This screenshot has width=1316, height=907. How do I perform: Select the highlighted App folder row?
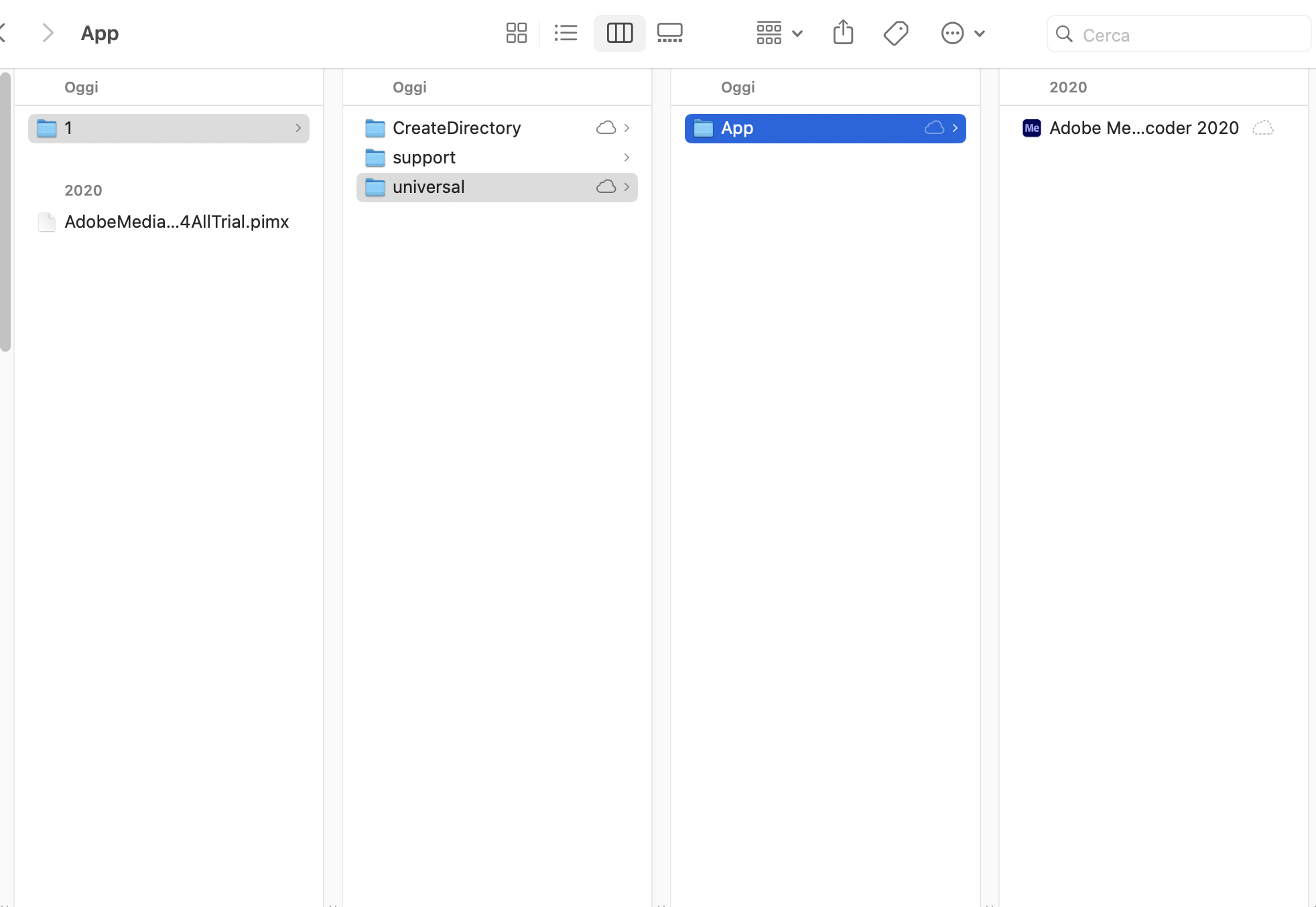826,128
